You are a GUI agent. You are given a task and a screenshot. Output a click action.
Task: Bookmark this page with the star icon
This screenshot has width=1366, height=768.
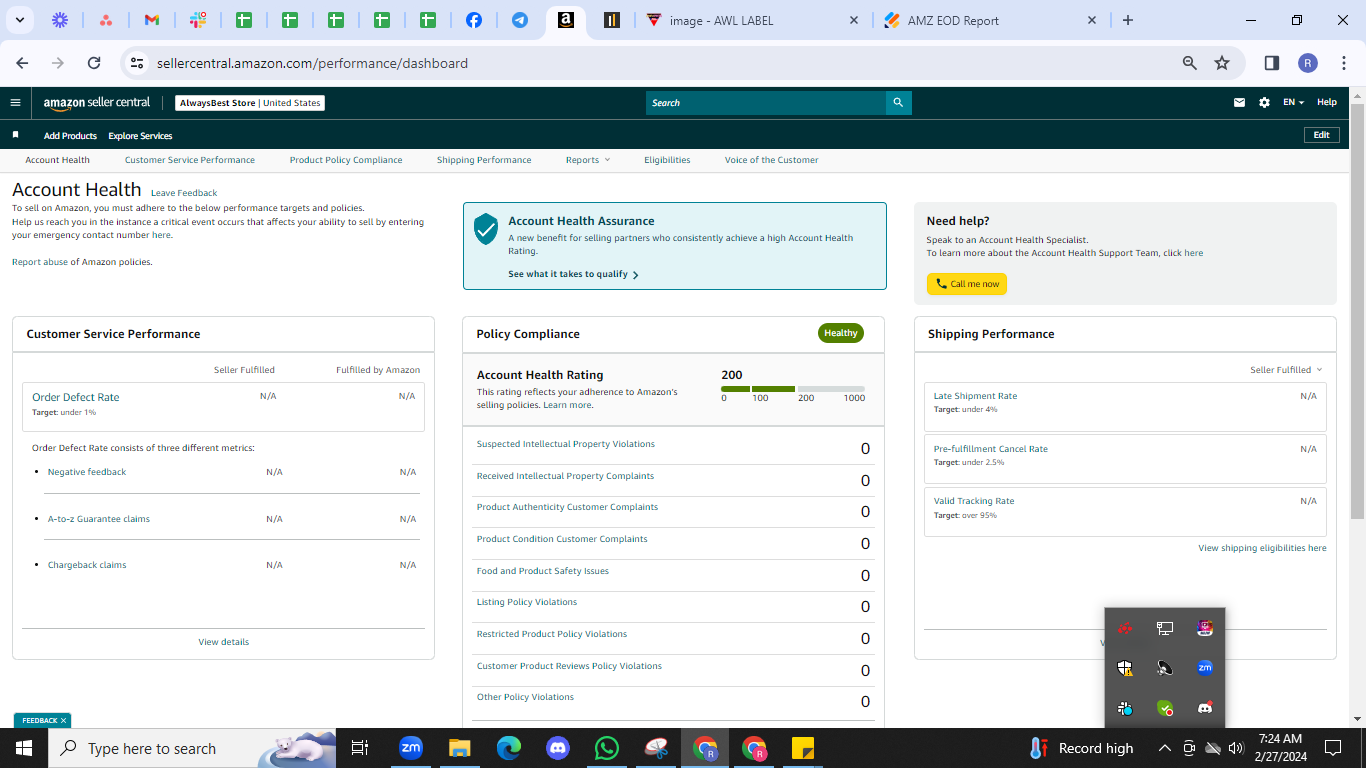[1222, 63]
